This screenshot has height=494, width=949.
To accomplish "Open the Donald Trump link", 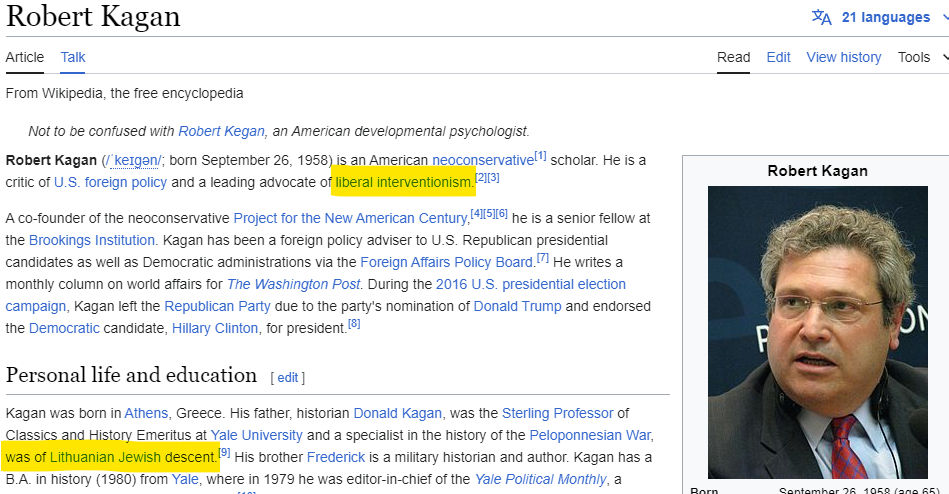I will pyautogui.click(x=517, y=306).
